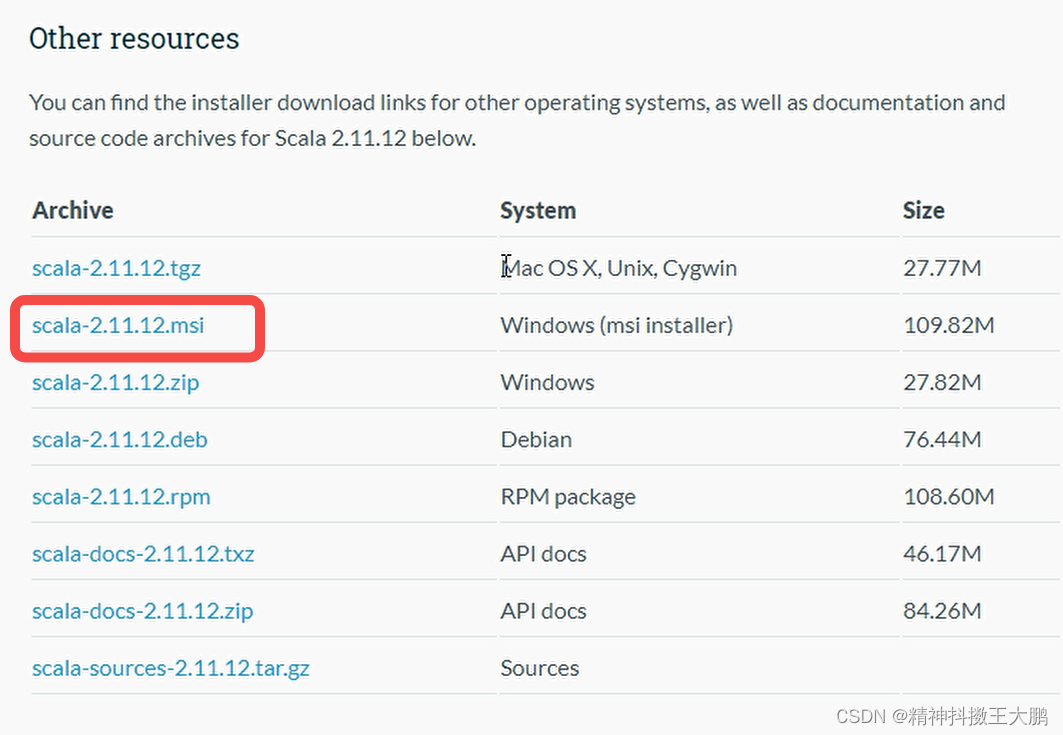Download scala-2.11.12.zip for Windows

tap(115, 383)
